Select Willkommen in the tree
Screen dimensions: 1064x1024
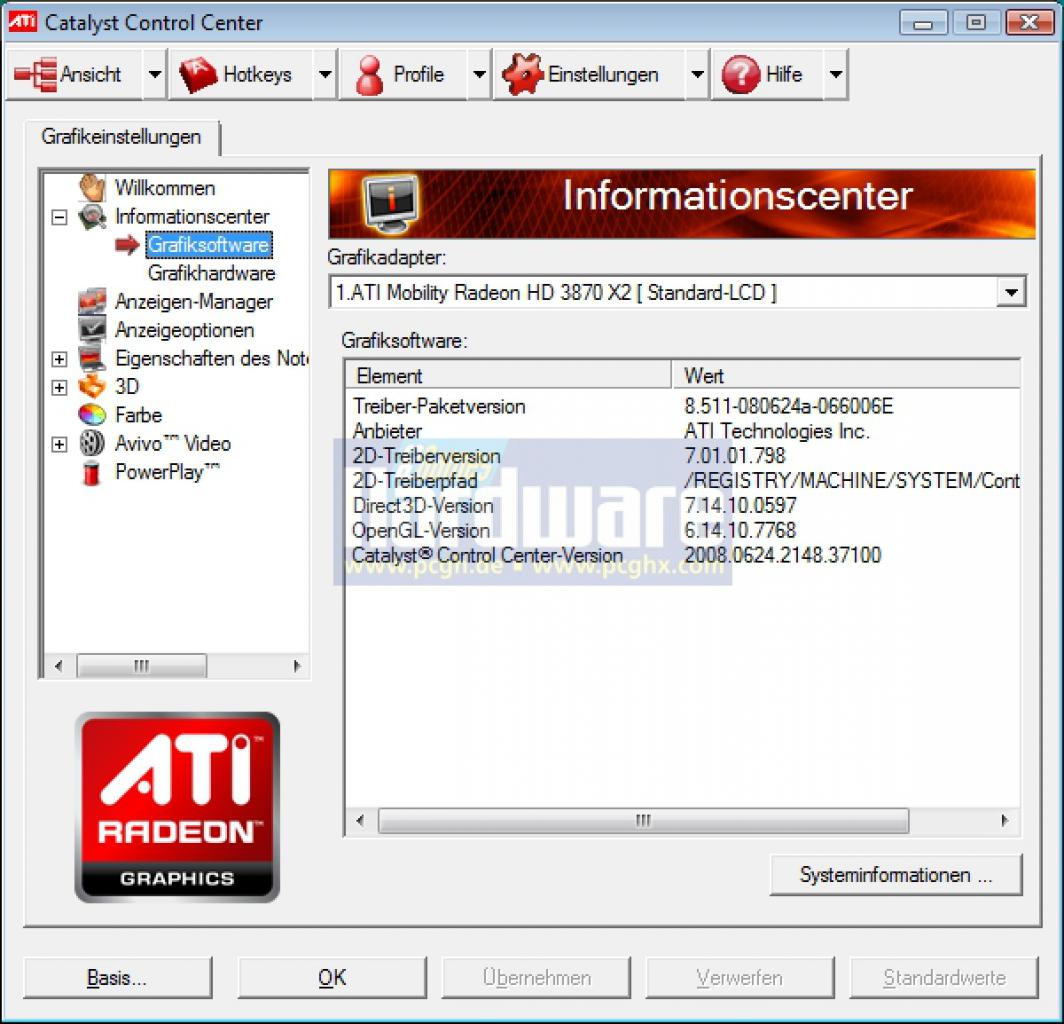click(x=165, y=187)
